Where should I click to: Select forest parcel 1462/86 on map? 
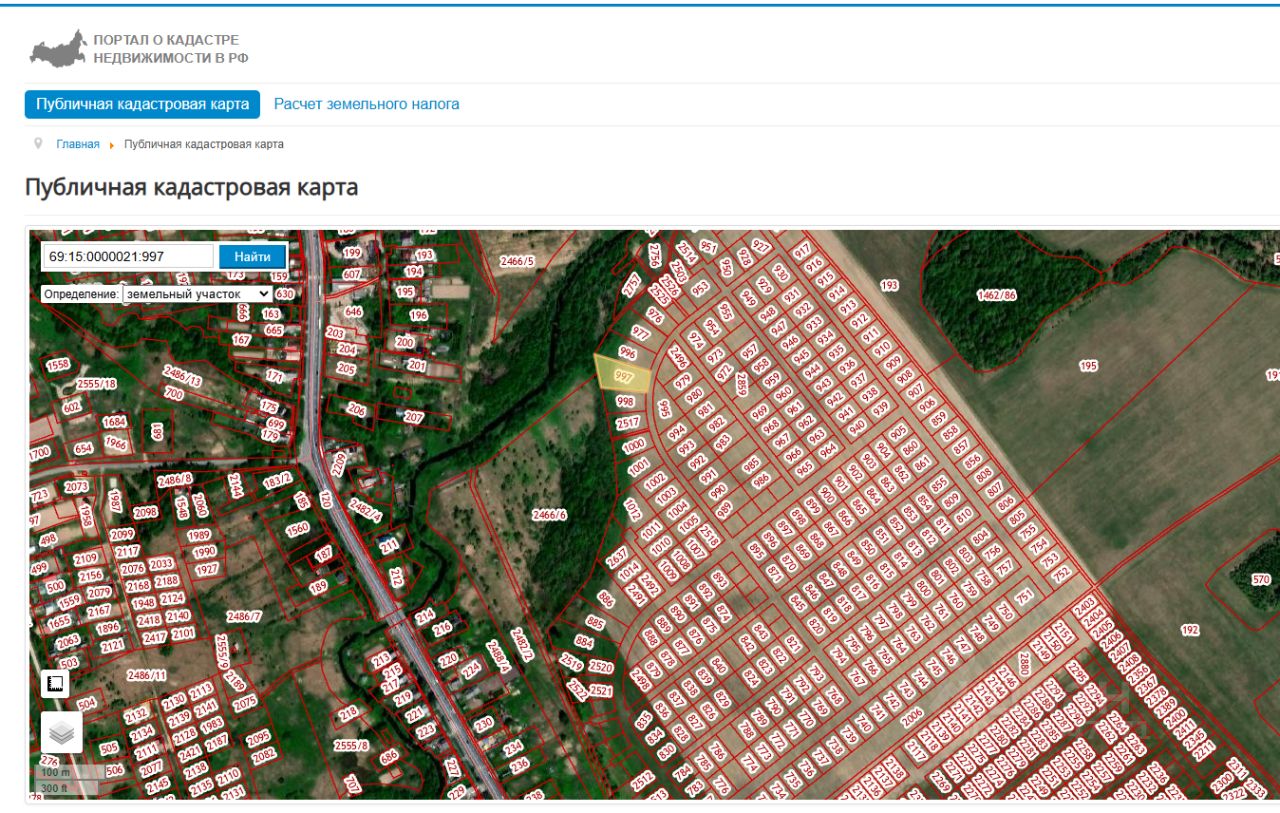(996, 295)
